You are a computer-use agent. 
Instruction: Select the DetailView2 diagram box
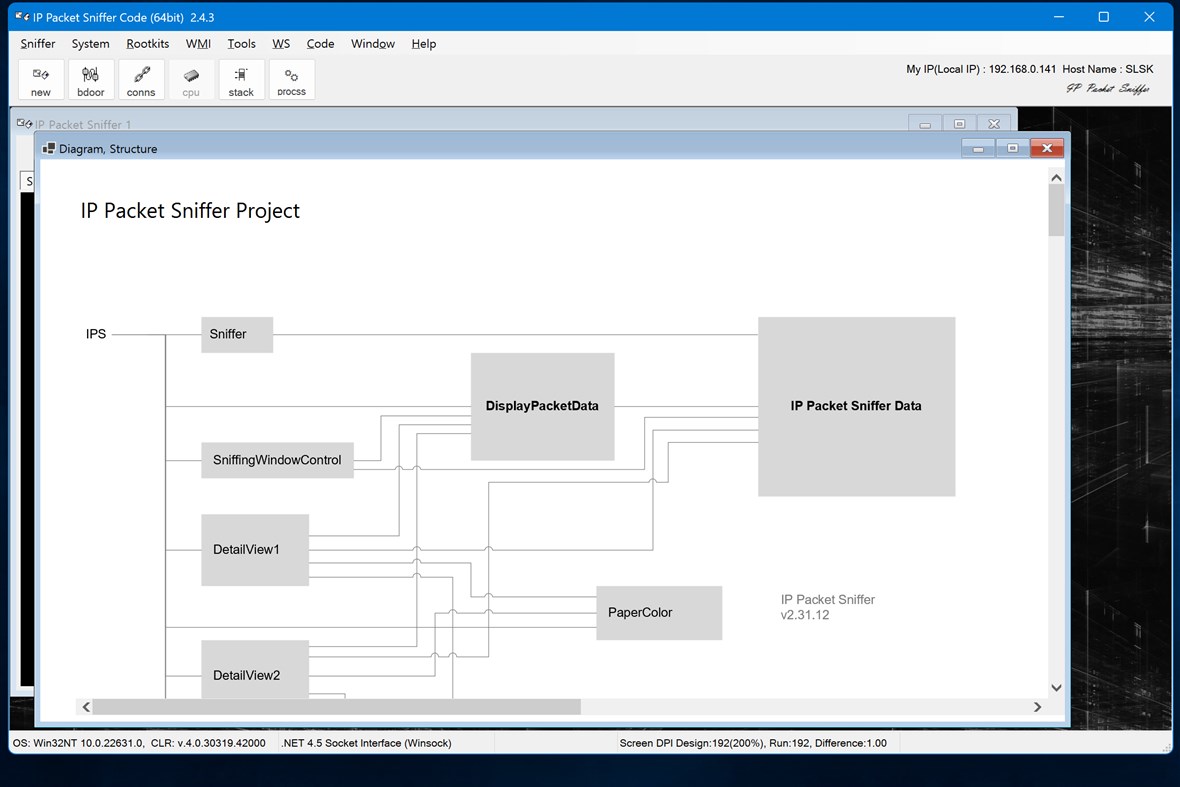tap(255, 670)
